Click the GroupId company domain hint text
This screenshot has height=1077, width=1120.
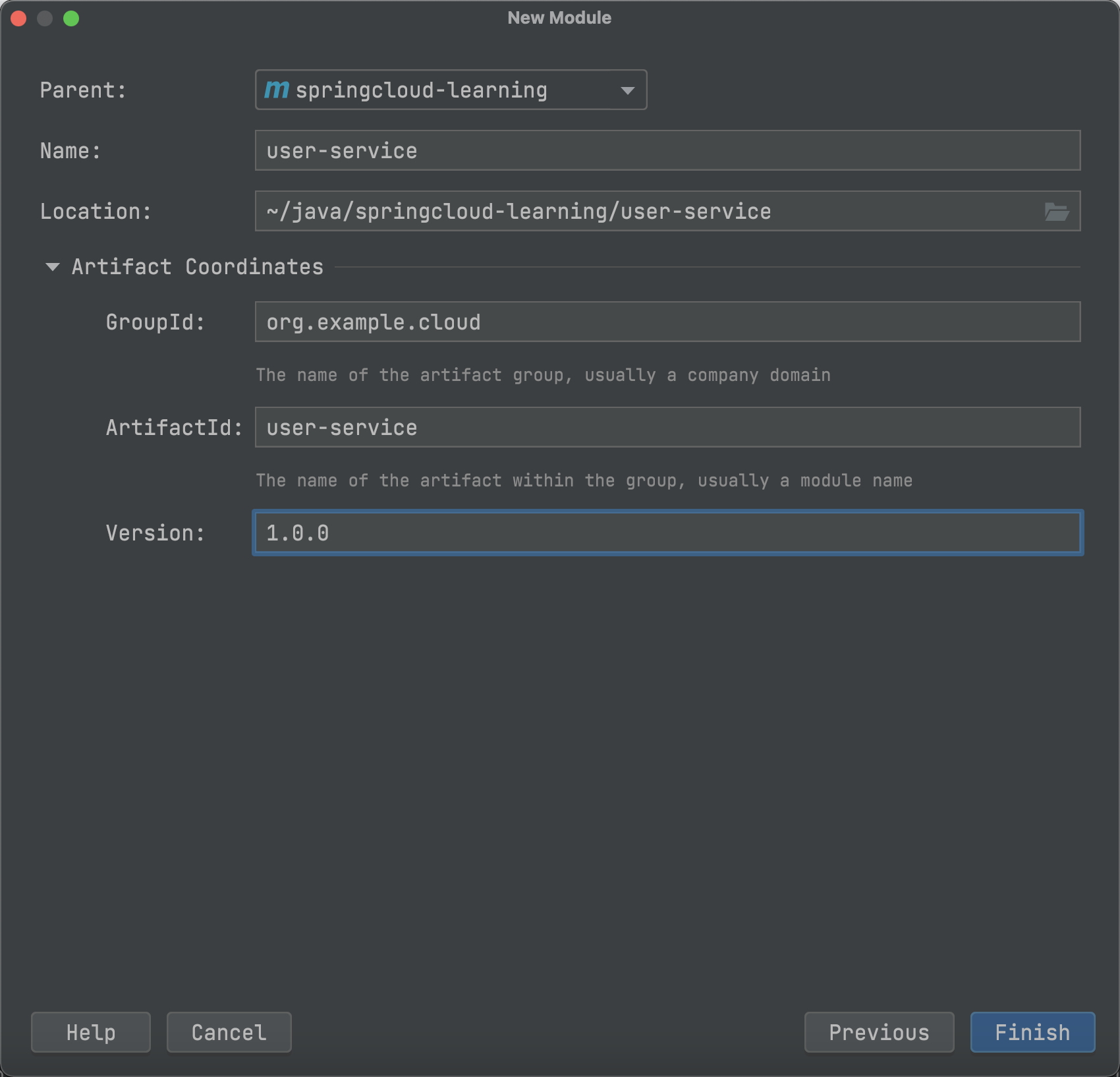point(543,375)
